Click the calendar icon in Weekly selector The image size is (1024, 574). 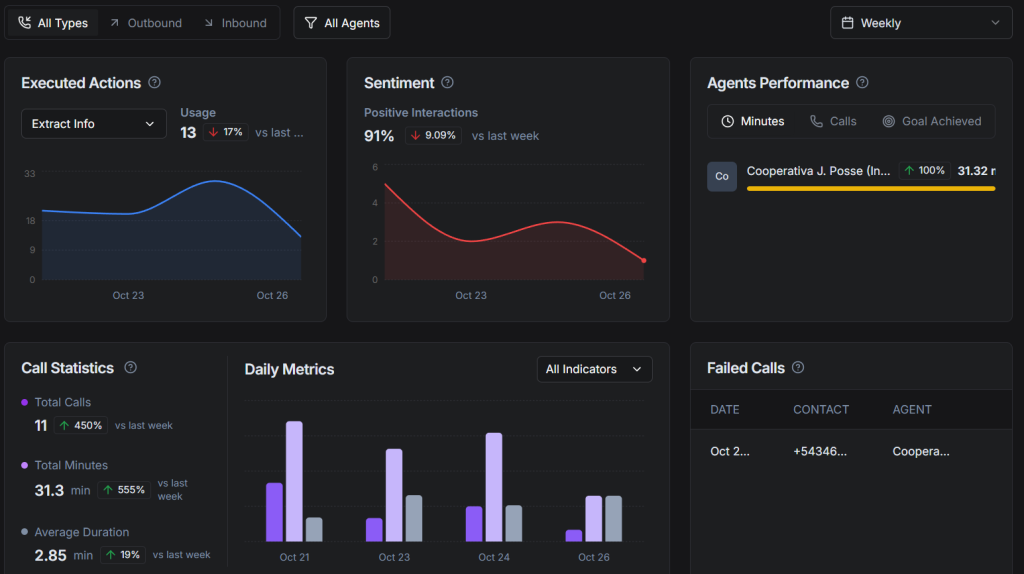coord(848,23)
